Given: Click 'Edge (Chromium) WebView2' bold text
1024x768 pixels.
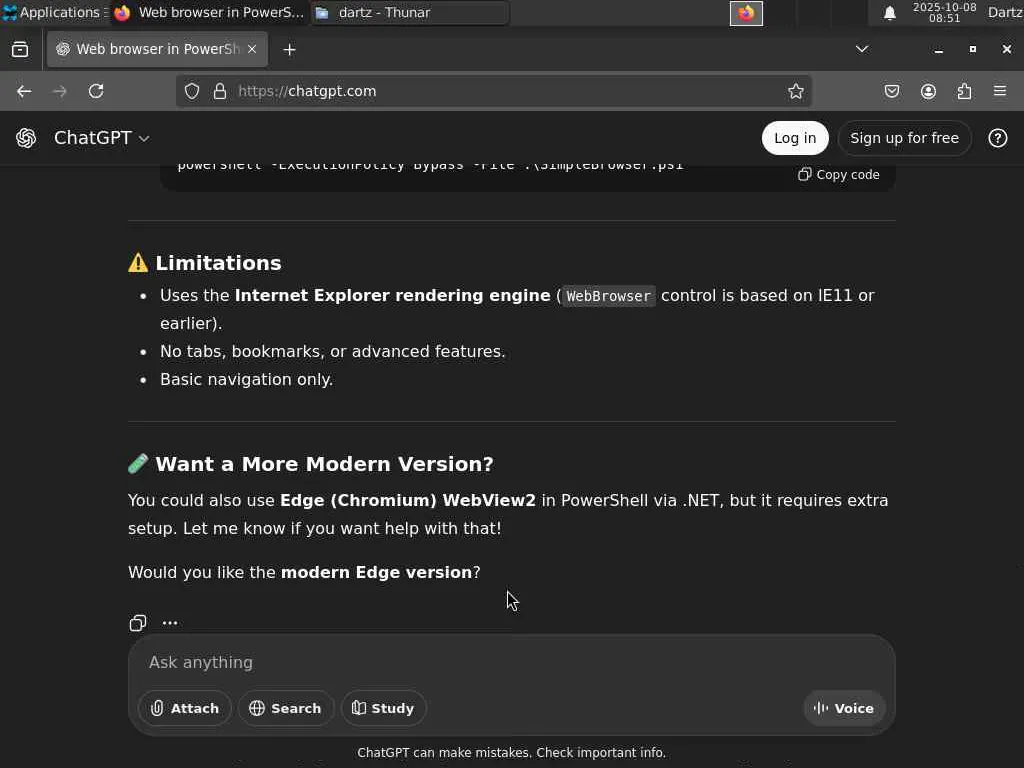Looking at the screenshot, I should (x=408, y=500).
